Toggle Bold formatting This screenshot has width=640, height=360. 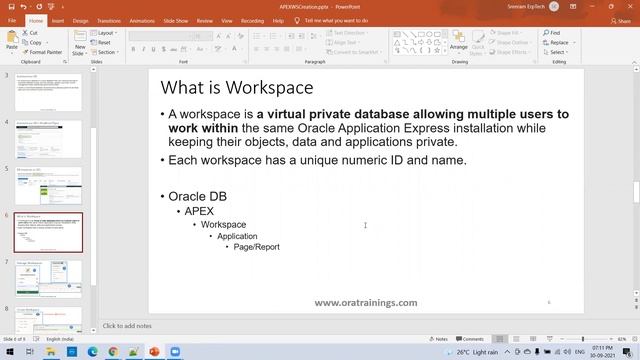133,49
